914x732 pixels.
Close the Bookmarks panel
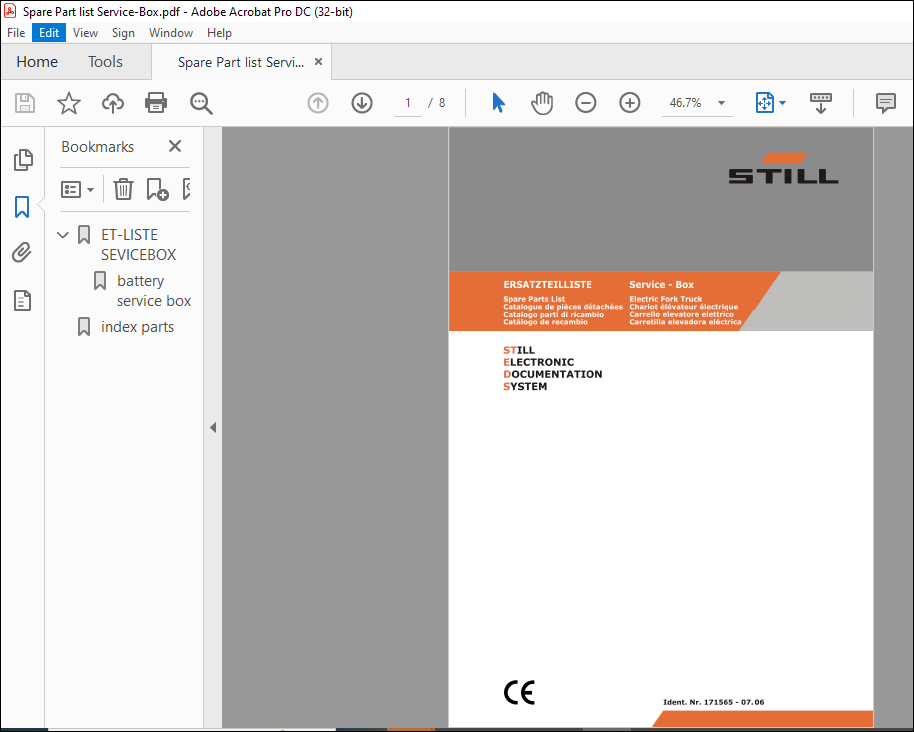[x=175, y=146]
